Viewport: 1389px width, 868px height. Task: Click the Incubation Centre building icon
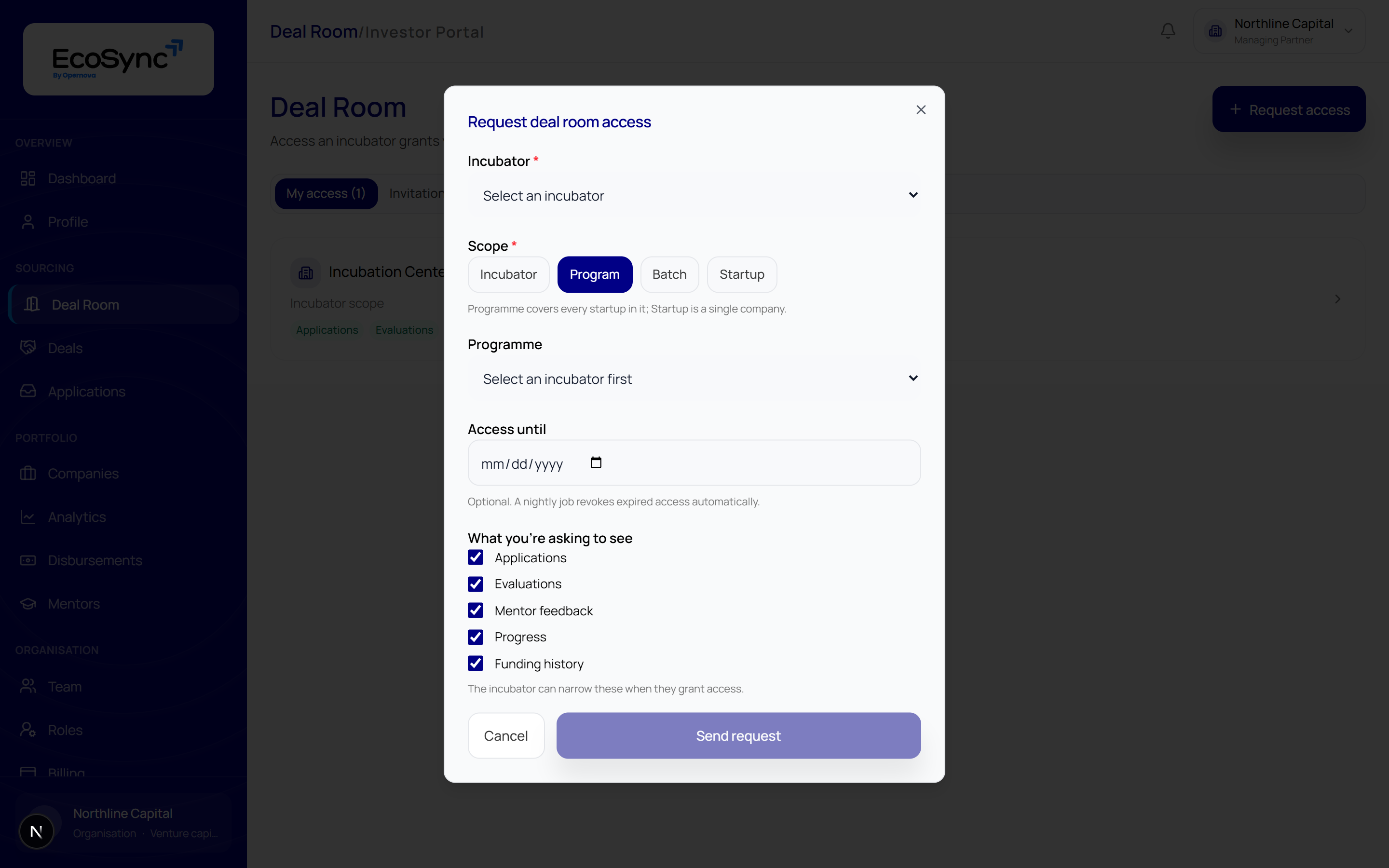305,272
